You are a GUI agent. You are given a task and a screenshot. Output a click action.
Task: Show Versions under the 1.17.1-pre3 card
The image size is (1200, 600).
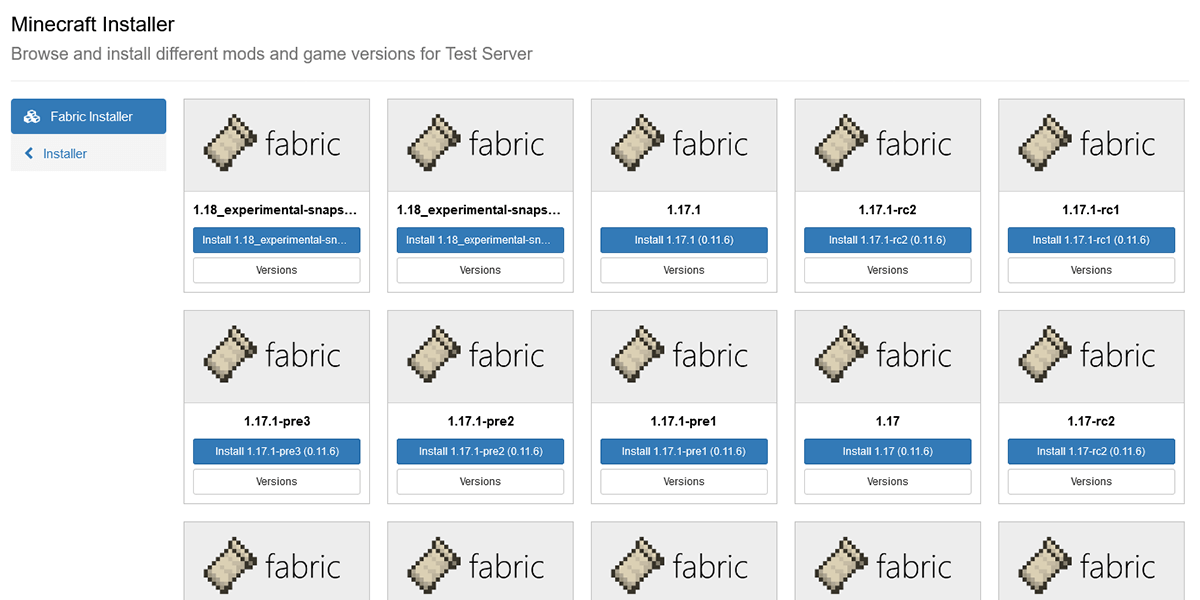(x=277, y=481)
